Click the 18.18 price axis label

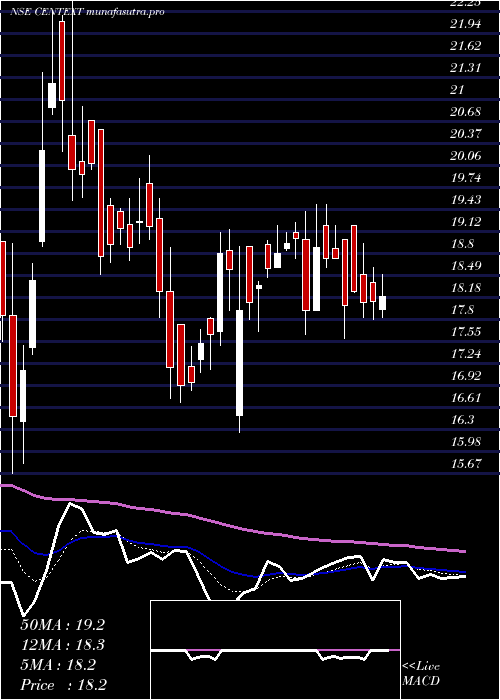pyautogui.click(x=466, y=288)
